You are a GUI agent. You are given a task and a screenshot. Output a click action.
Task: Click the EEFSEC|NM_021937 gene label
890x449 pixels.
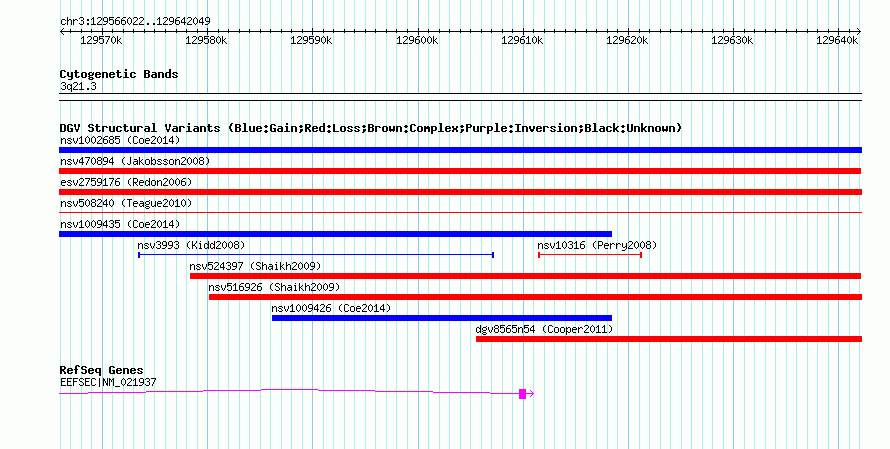pos(108,383)
